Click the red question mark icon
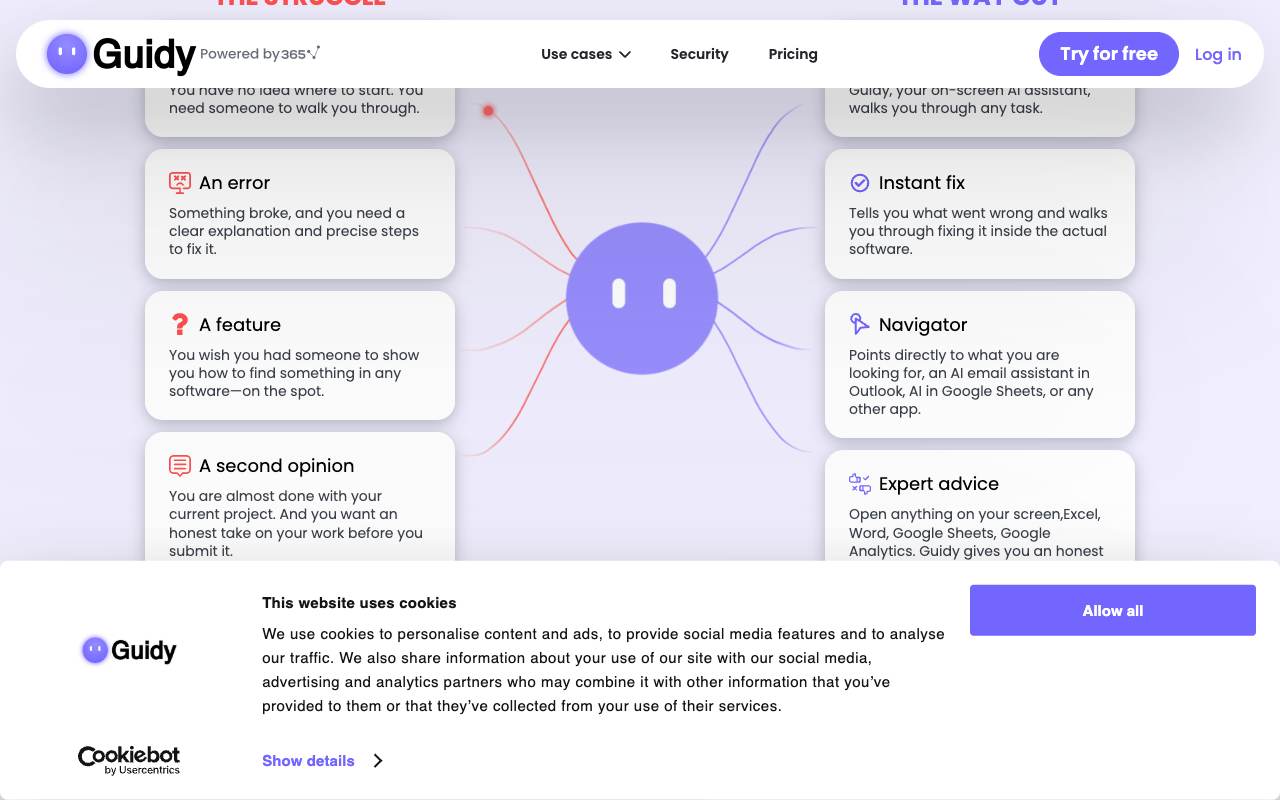The height and width of the screenshot is (800, 1280). (180, 324)
